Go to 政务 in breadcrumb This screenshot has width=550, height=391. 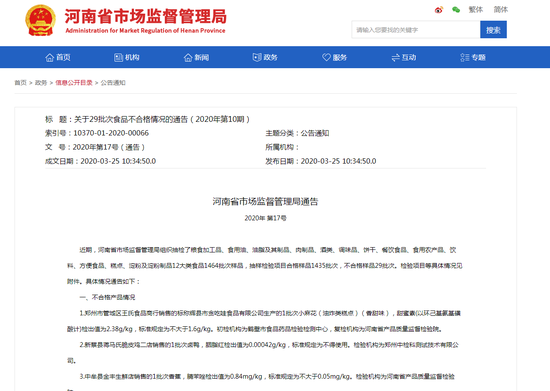[41, 83]
